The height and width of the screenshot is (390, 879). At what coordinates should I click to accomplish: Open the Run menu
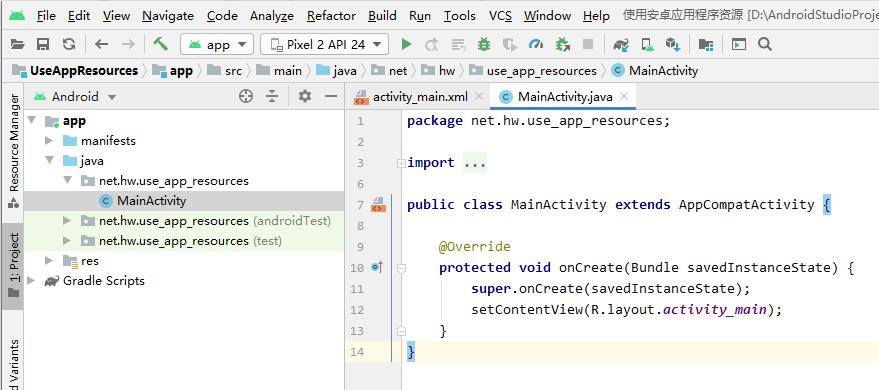click(x=420, y=16)
